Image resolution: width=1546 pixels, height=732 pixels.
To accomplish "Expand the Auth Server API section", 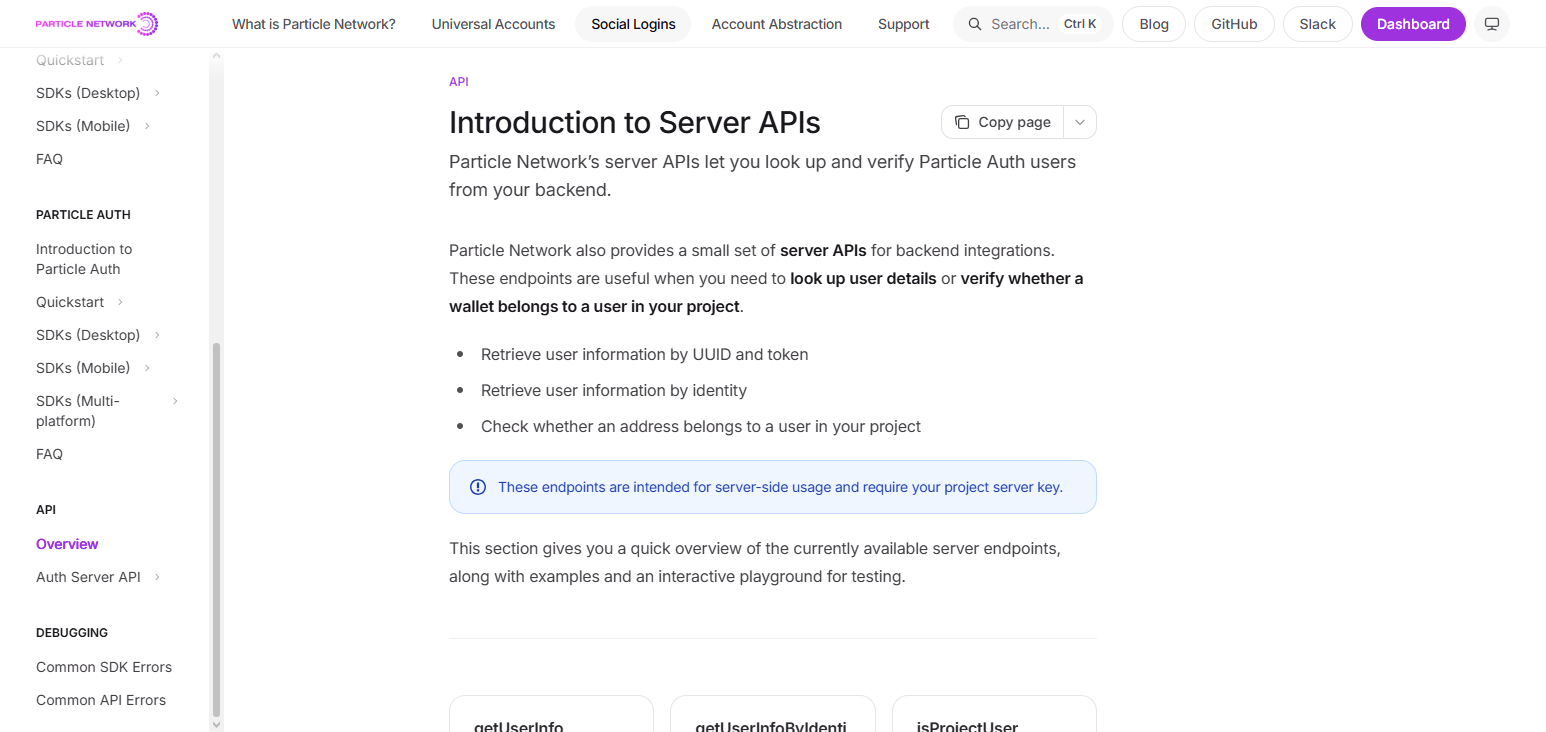I will click(157, 577).
